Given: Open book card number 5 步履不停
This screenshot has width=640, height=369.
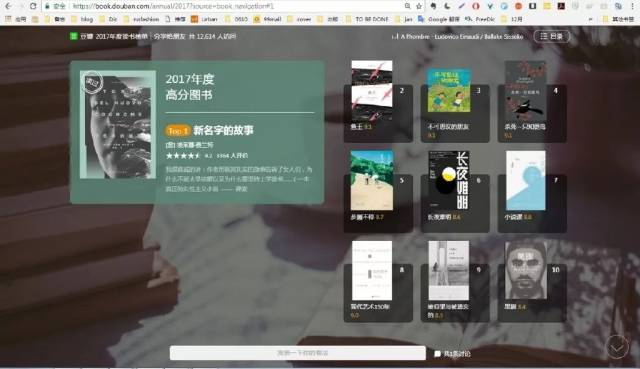Looking at the screenshot, I should point(378,191).
